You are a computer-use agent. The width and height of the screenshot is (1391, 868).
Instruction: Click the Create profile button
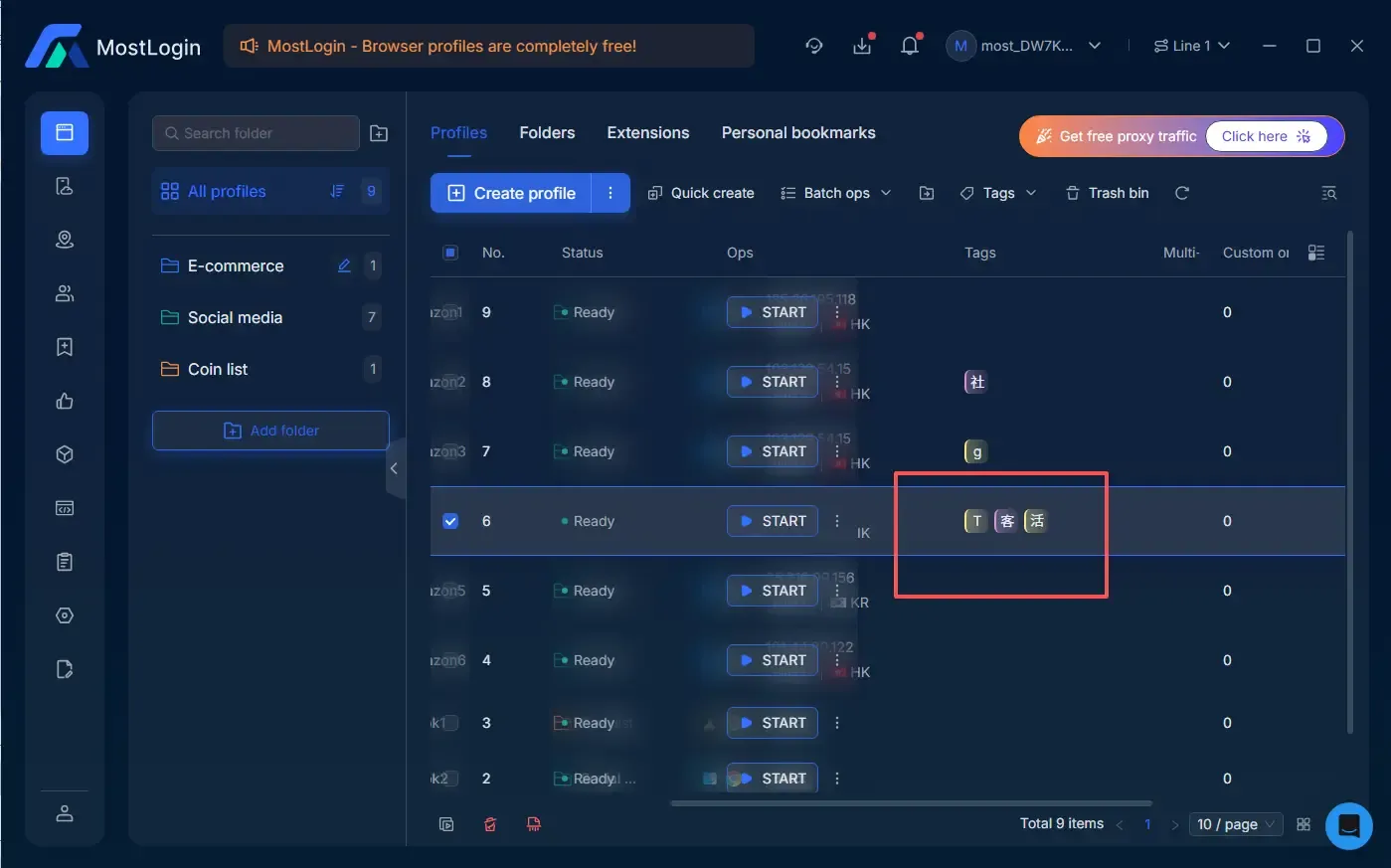[512, 193]
